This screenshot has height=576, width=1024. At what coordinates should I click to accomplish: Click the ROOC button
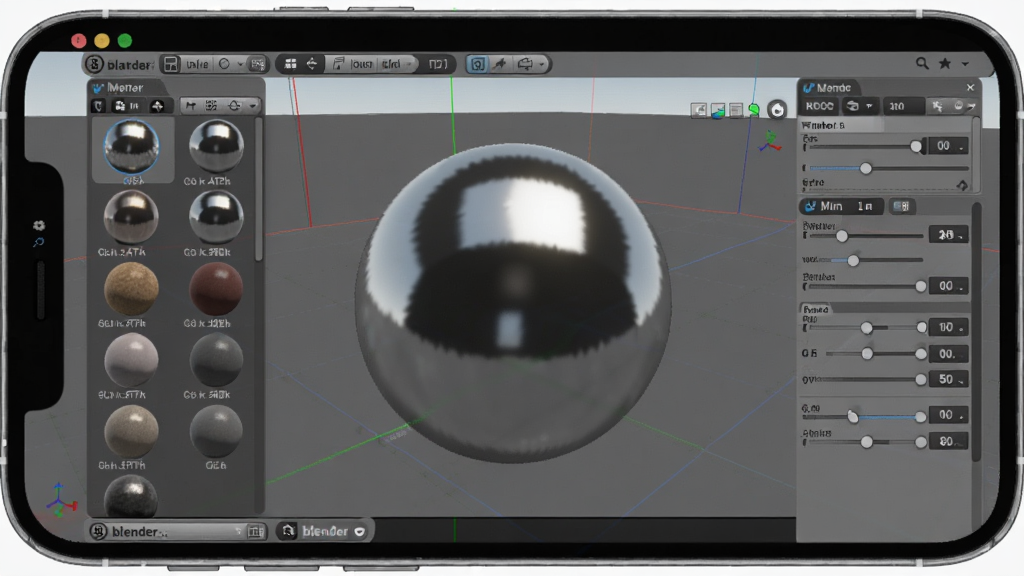pyautogui.click(x=820, y=106)
